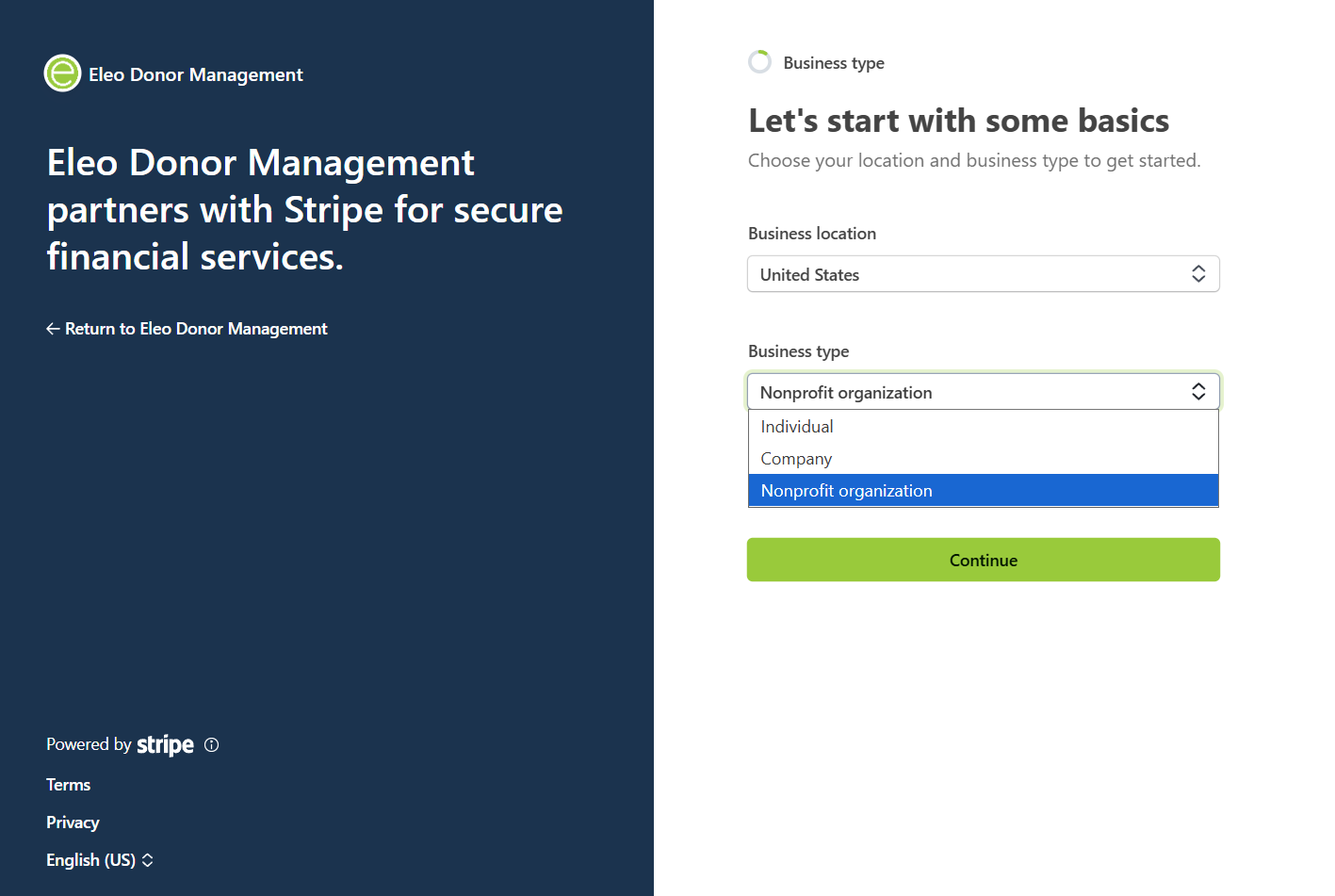Toggle the Business type dropdown showing Nonprofit organization
The width and height of the screenshot is (1335, 896).
[983, 392]
